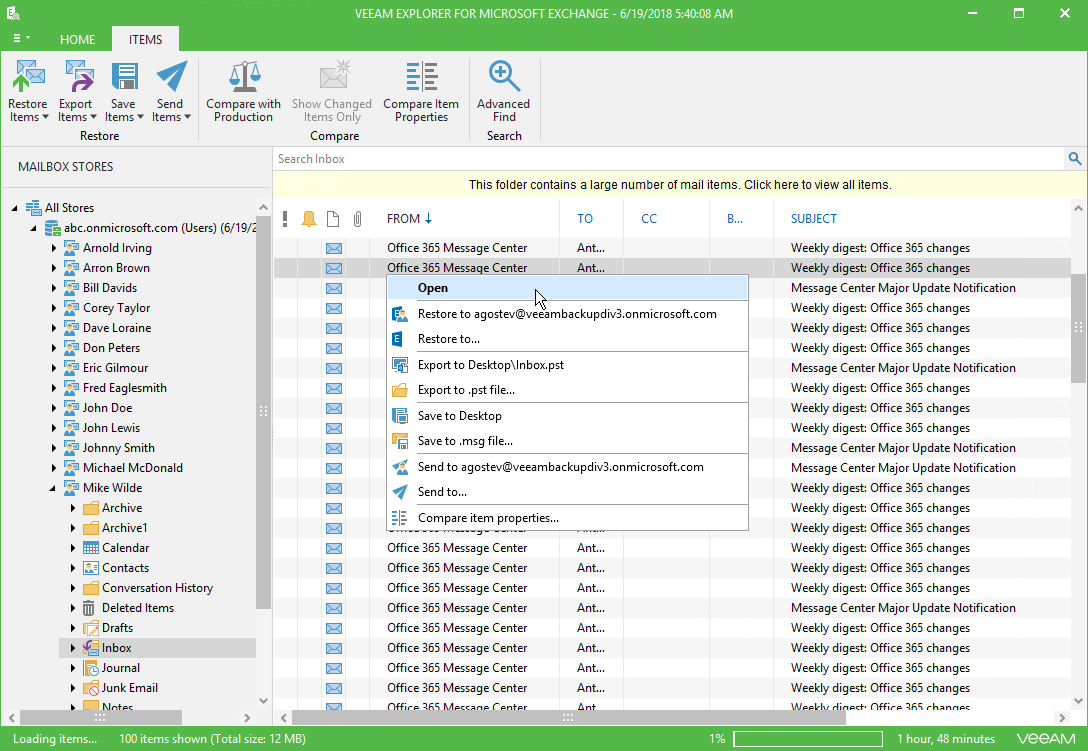The height and width of the screenshot is (751, 1088).
Task: Click the Contacts folder icon
Action: click(91, 568)
